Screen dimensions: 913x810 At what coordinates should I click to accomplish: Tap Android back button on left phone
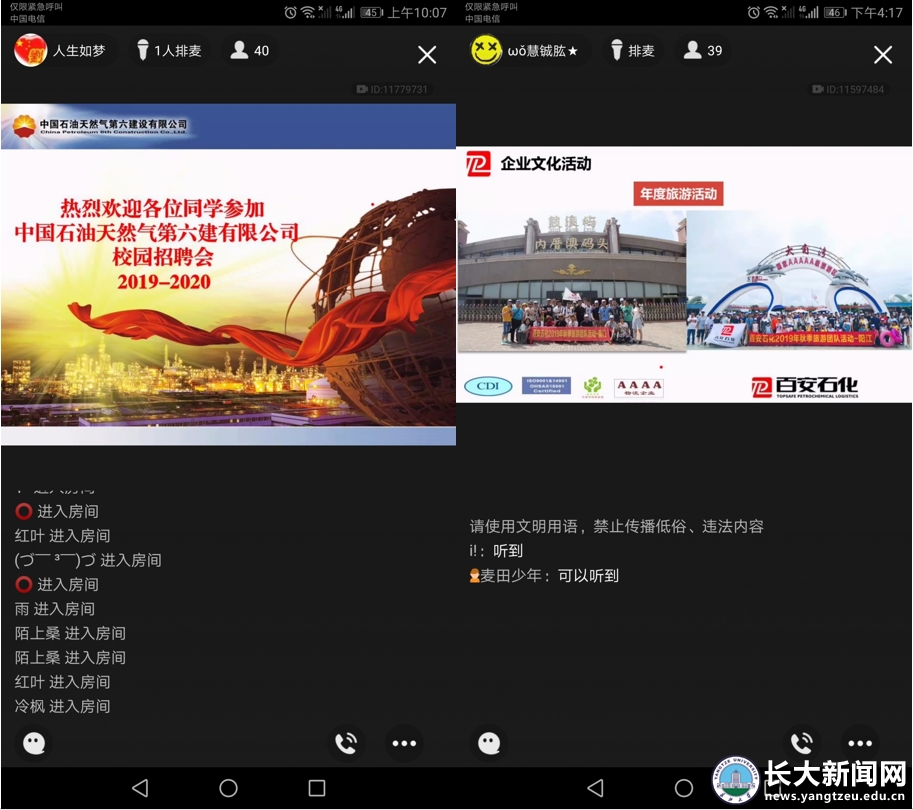point(140,788)
